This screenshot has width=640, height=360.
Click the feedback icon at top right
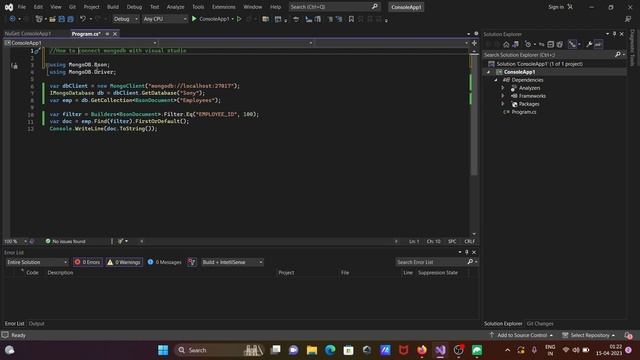click(x=628, y=19)
